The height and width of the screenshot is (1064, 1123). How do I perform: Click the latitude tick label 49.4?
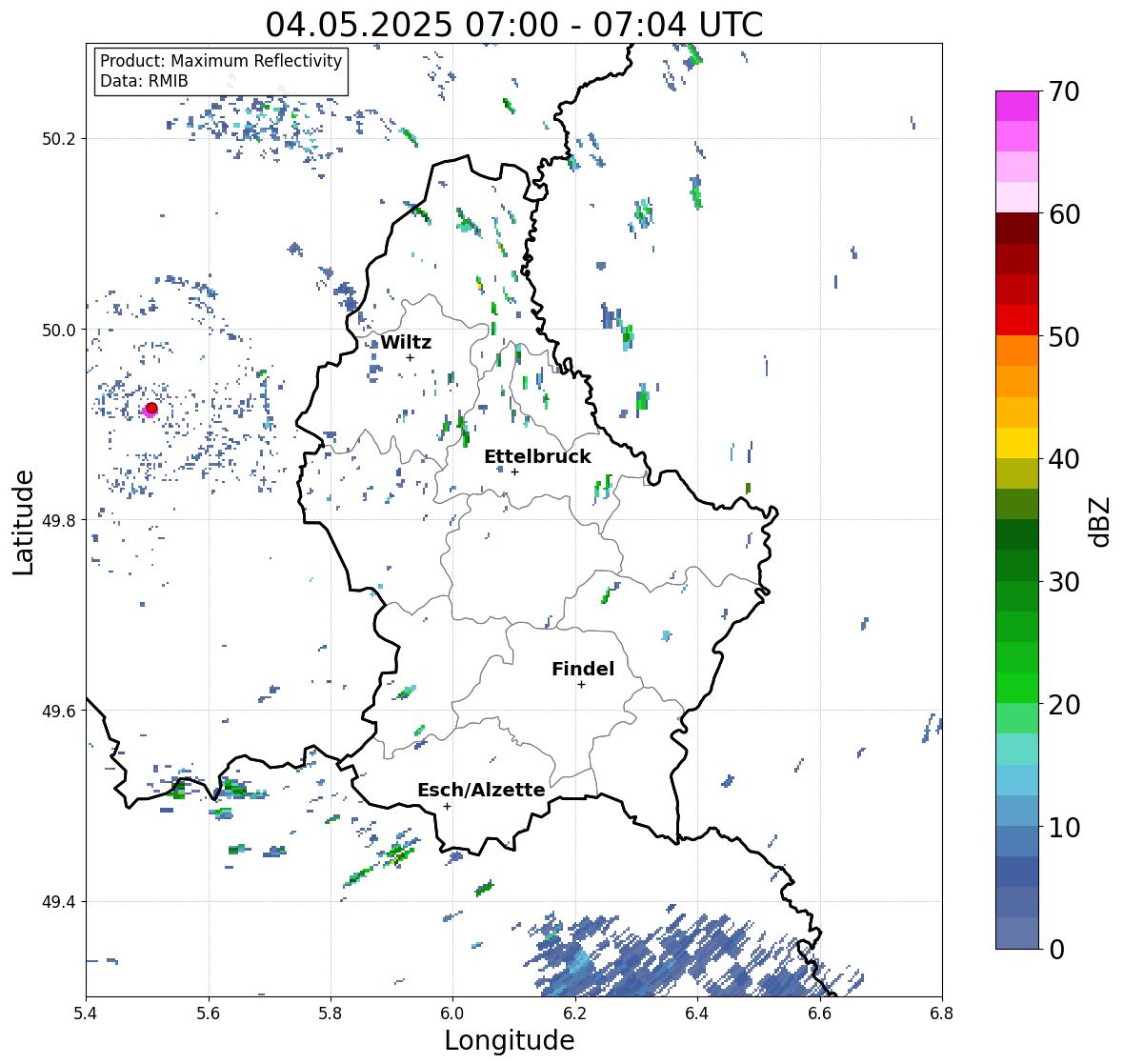coord(59,902)
